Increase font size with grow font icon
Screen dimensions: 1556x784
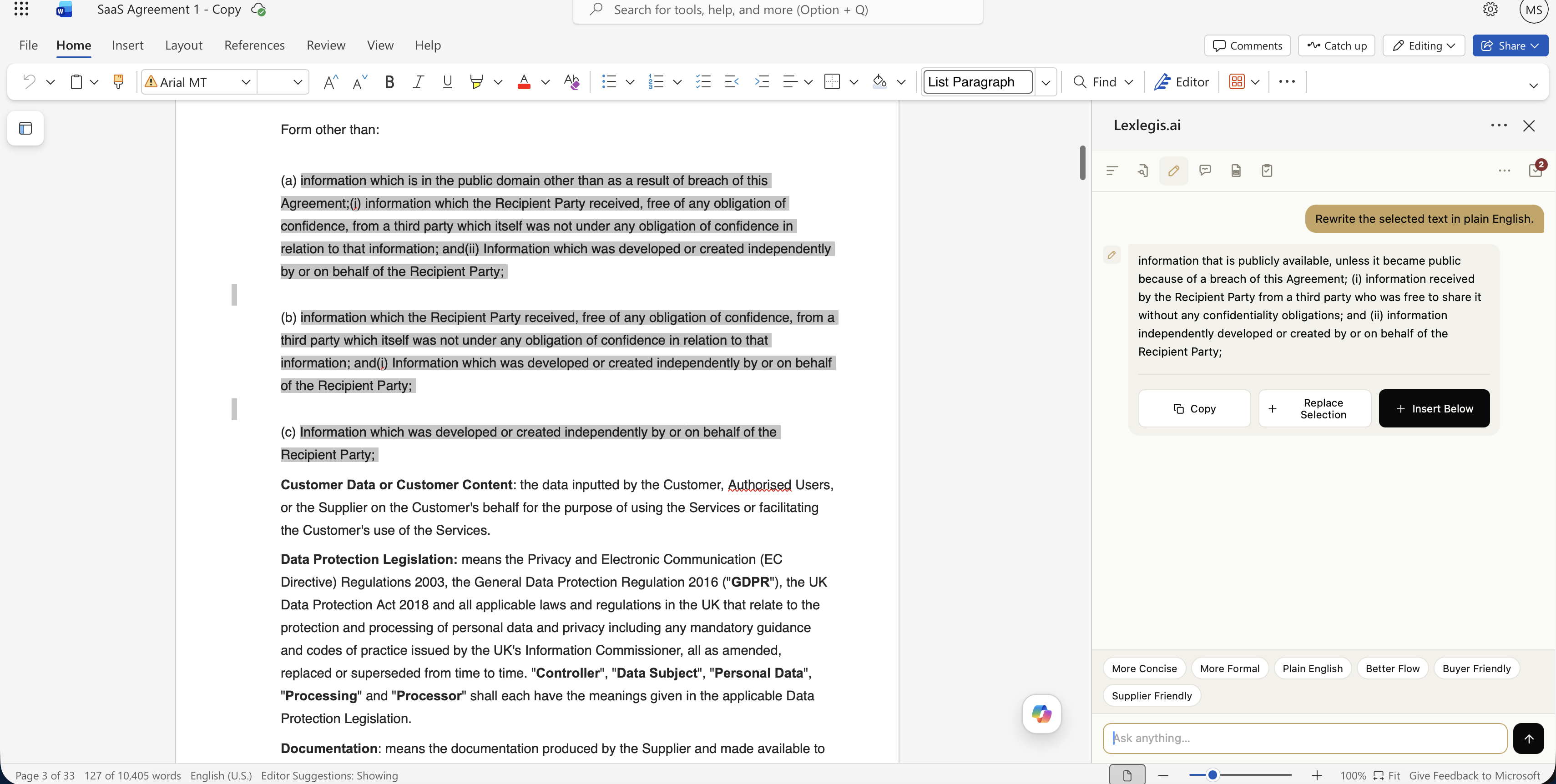(x=330, y=81)
